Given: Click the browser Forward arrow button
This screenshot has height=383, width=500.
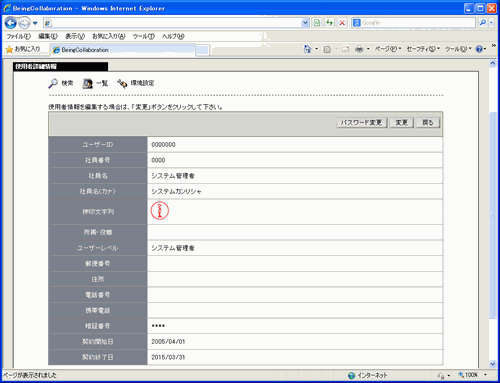Looking at the screenshot, I should click(24, 23).
